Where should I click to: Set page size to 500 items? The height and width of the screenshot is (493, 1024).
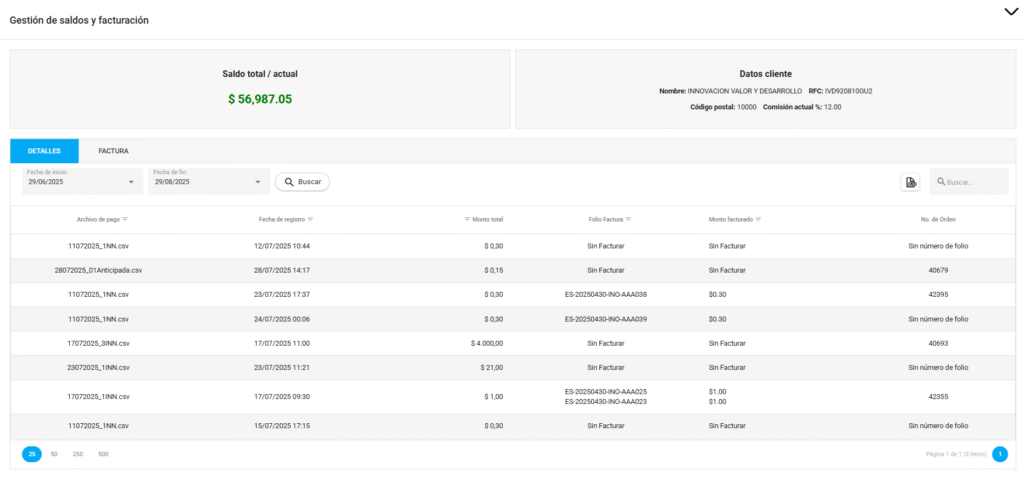103,454
